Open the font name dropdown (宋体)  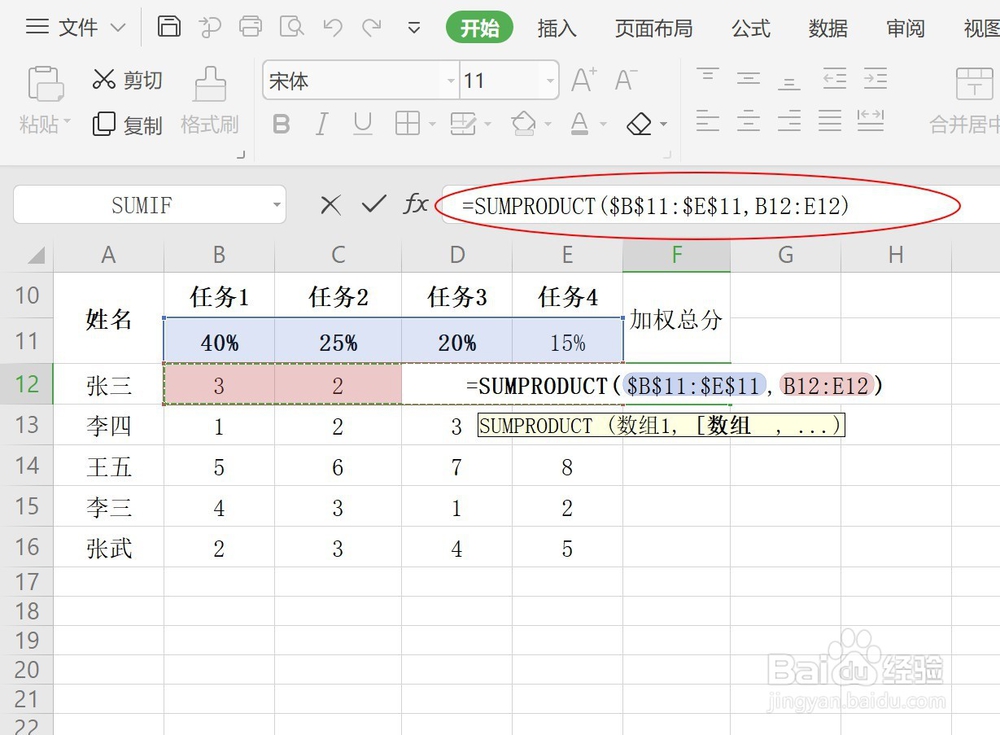click(449, 80)
